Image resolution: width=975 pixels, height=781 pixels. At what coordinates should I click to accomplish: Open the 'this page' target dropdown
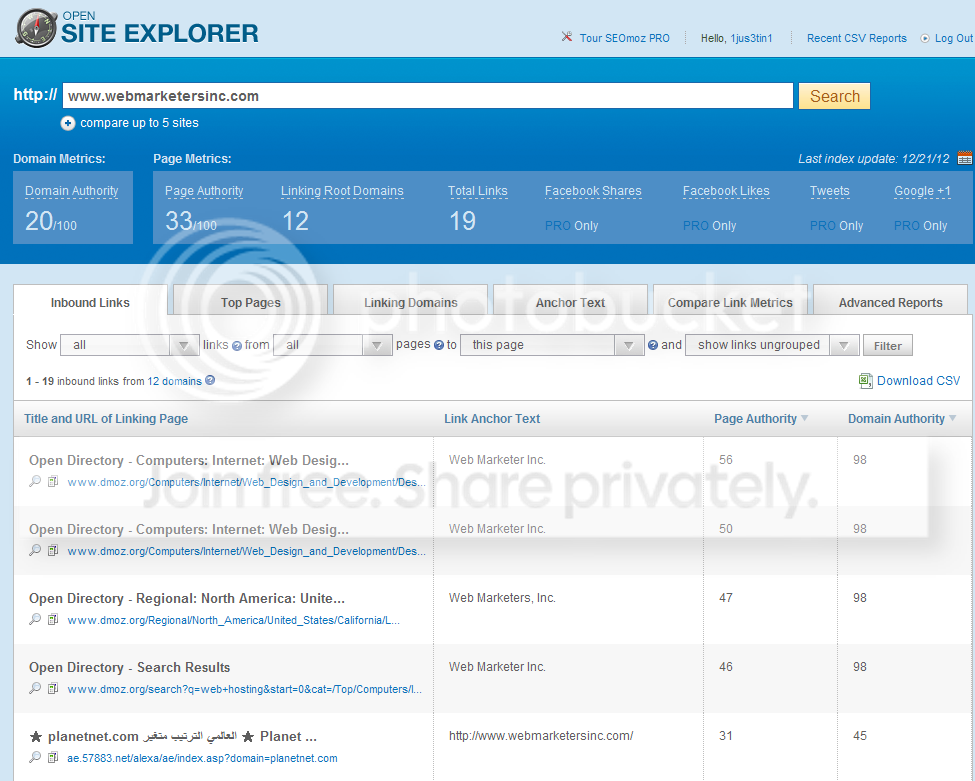552,345
